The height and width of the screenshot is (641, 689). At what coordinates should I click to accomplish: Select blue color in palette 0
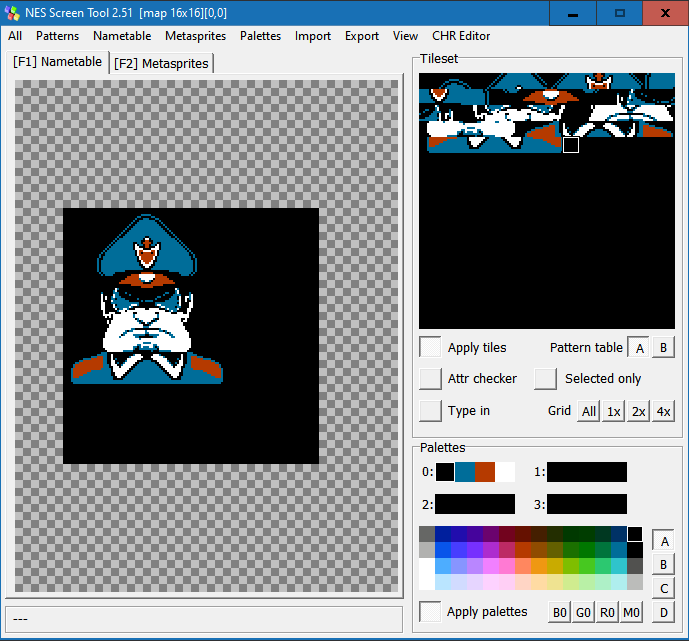coord(465,472)
